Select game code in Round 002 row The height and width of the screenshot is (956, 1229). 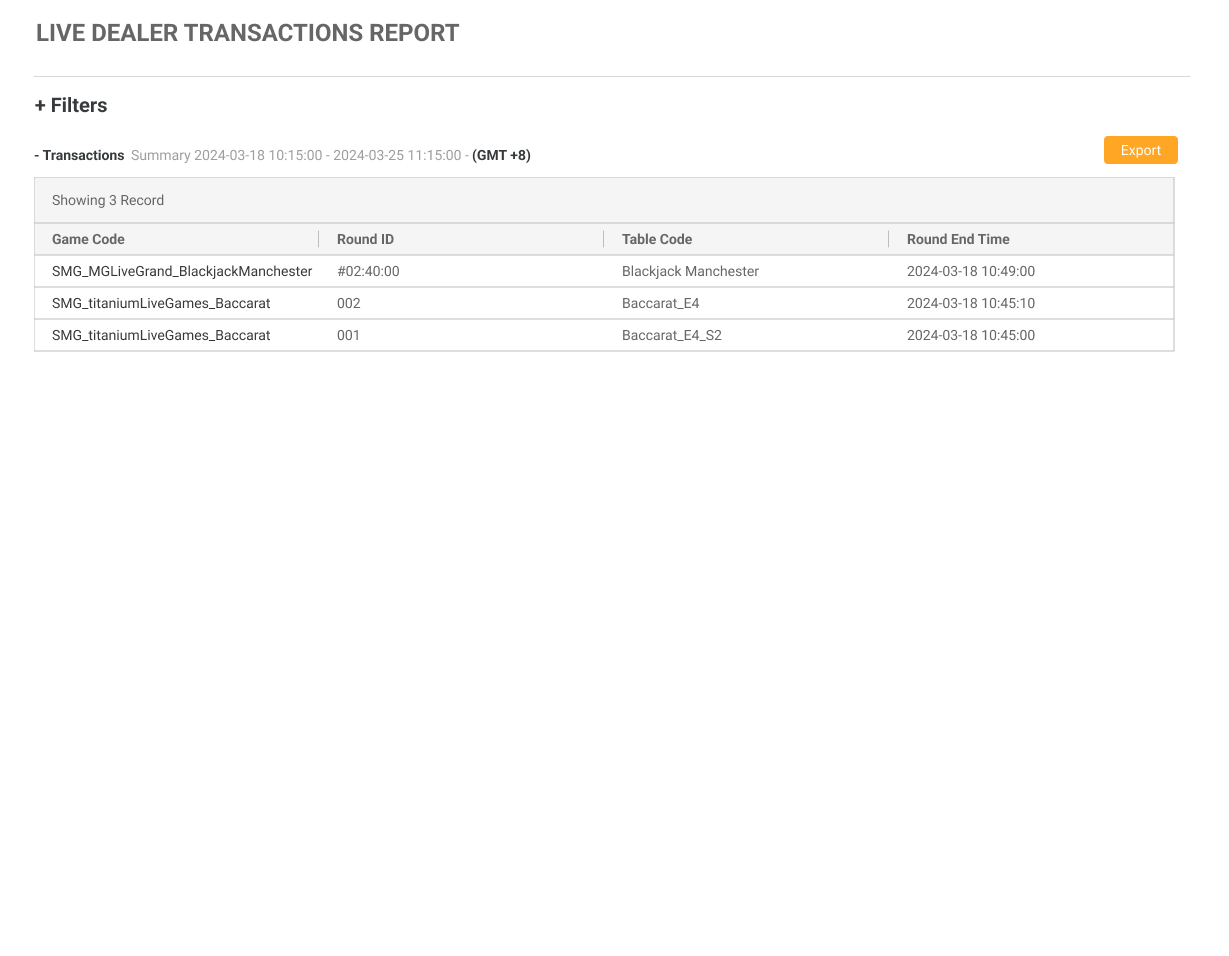161,303
